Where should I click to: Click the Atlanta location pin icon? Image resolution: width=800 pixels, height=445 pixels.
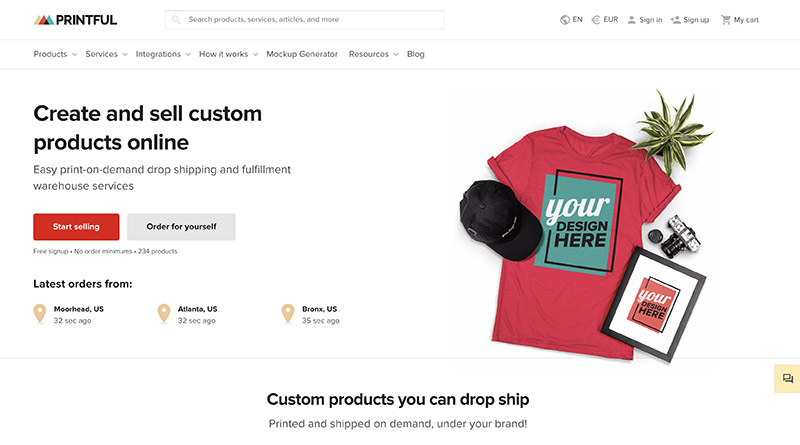pyautogui.click(x=164, y=314)
